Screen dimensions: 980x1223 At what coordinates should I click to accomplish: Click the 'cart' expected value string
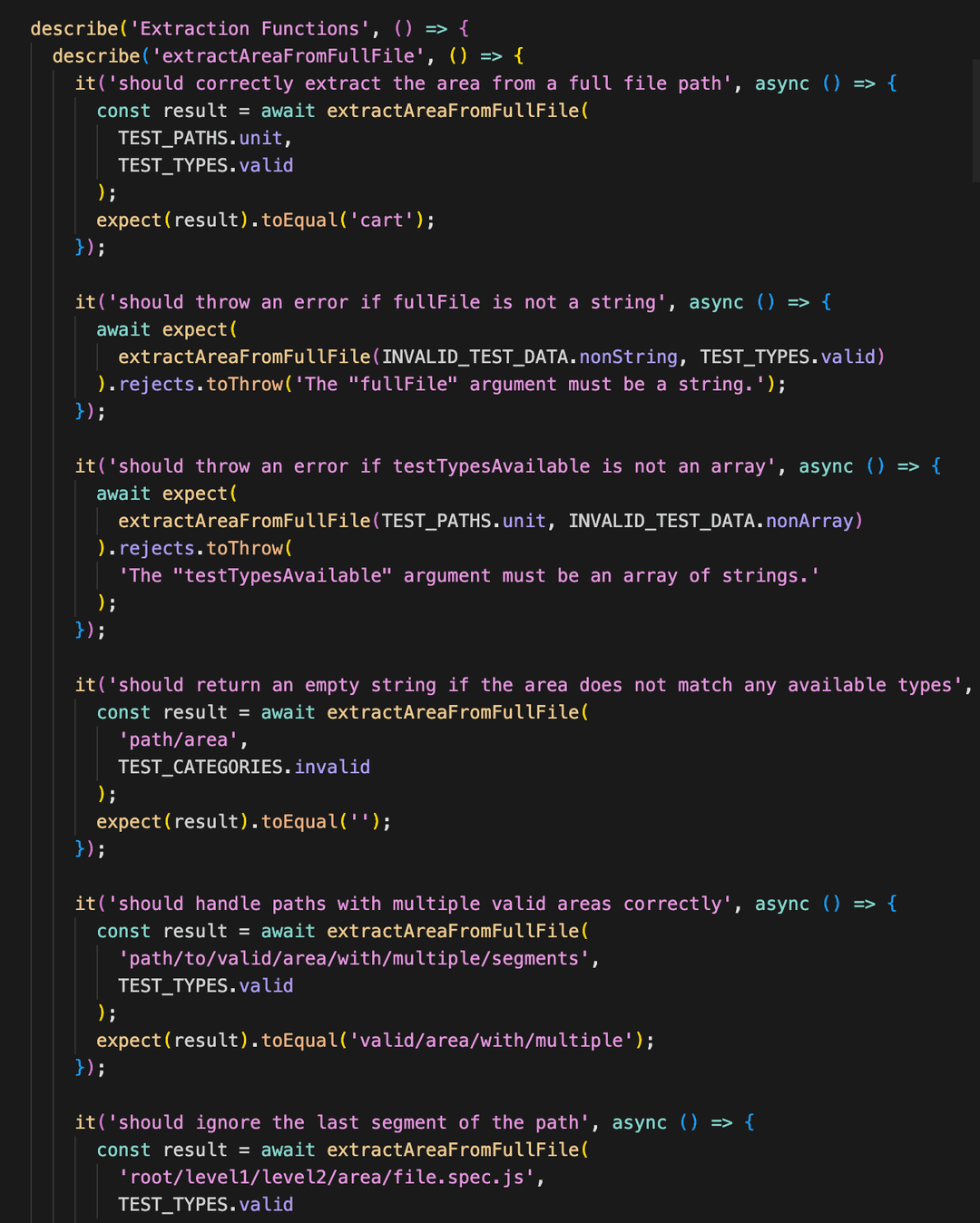pyautogui.click(x=382, y=220)
